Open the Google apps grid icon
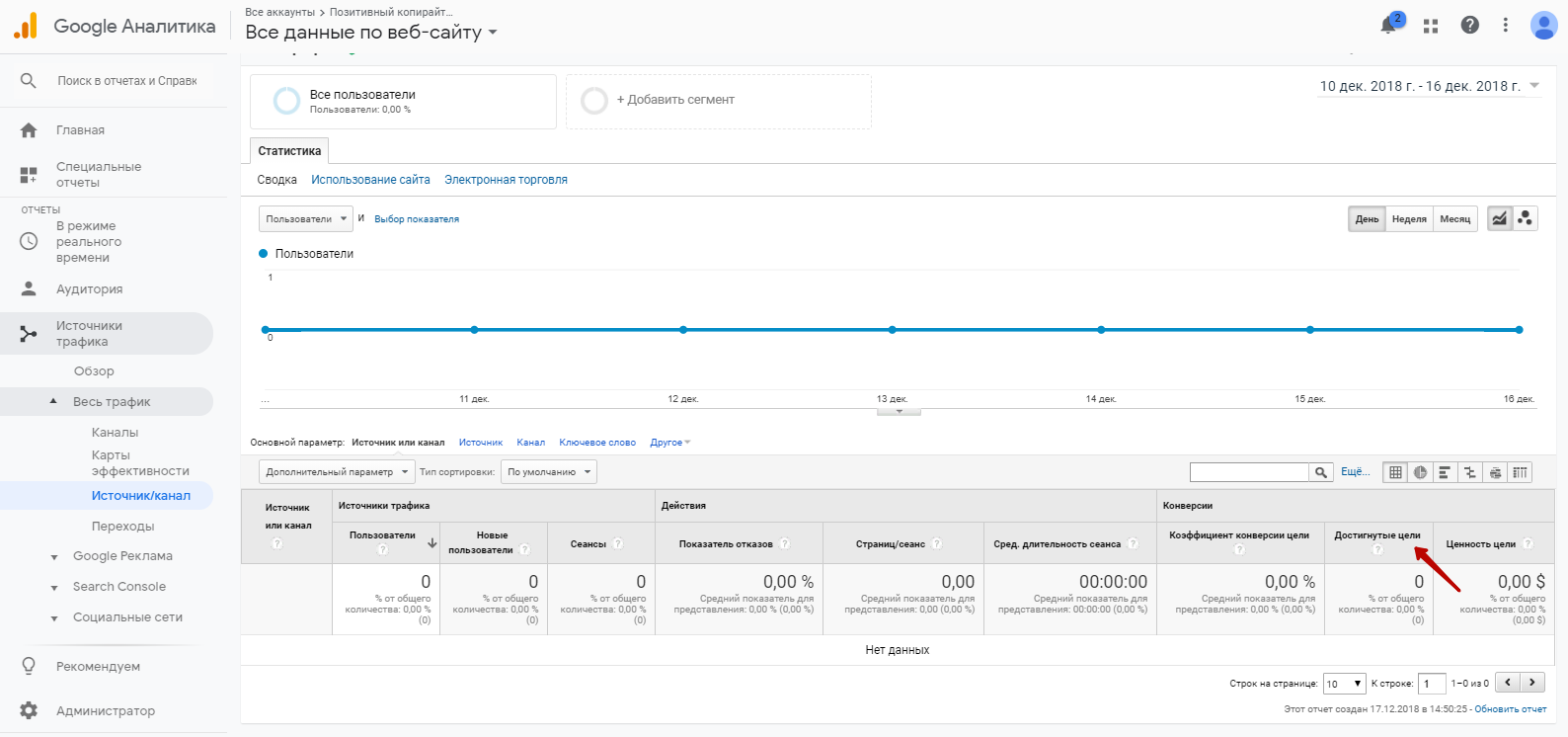The height and width of the screenshot is (737, 1568). tap(1431, 26)
